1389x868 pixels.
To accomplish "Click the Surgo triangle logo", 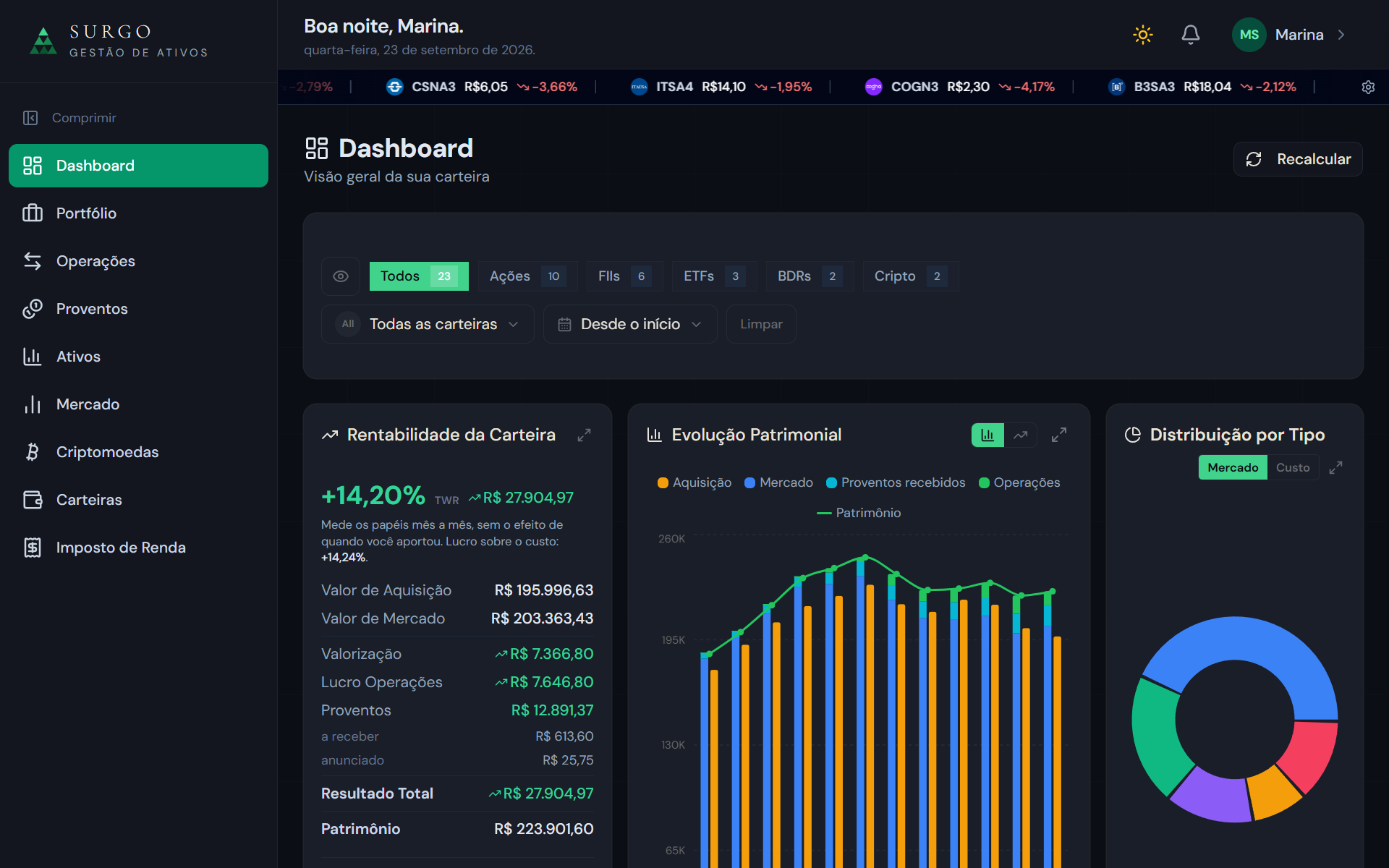I will [43, 41].
